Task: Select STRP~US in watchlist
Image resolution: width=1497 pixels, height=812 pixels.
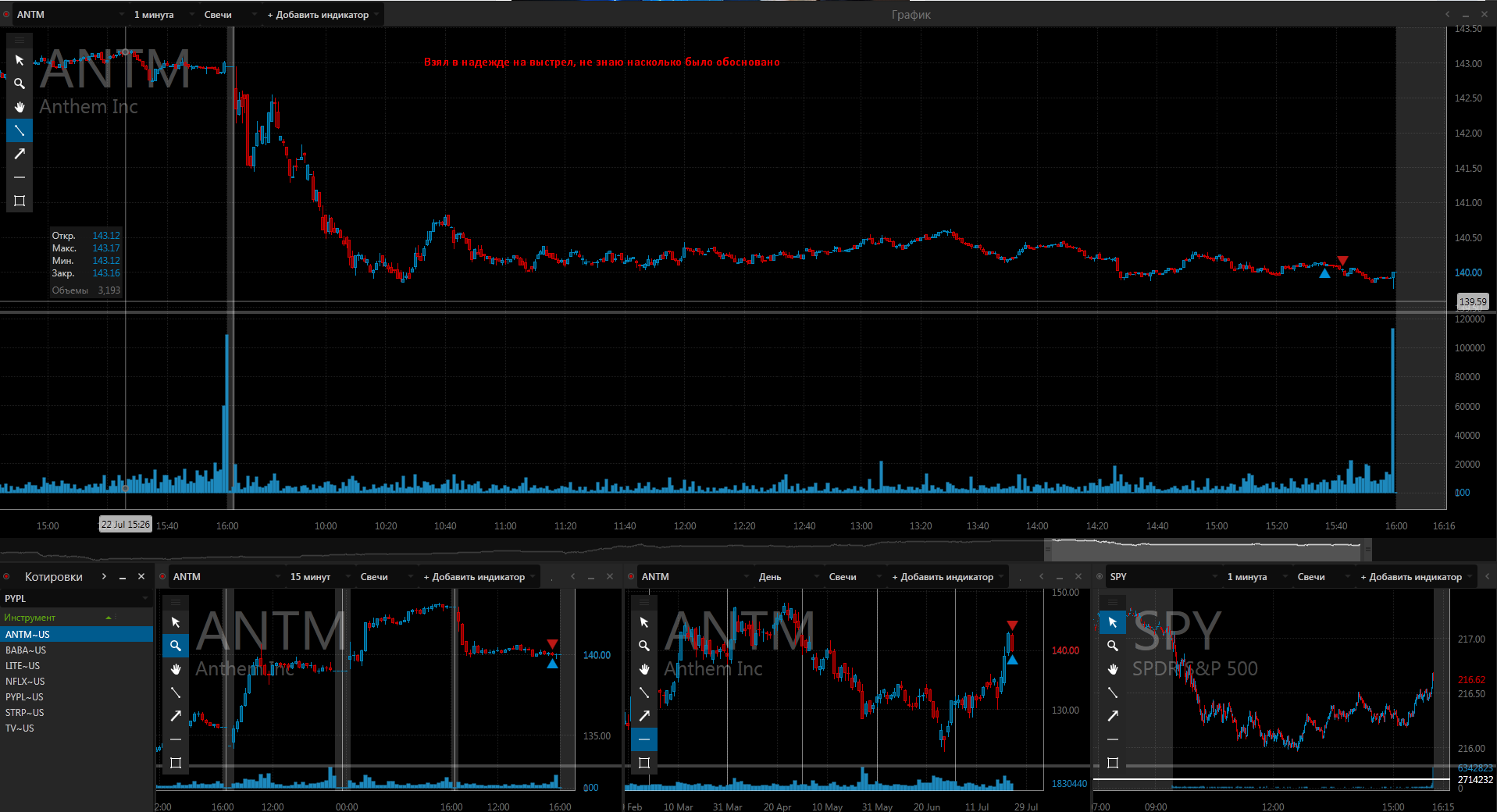Action: [x=77, y=713]
